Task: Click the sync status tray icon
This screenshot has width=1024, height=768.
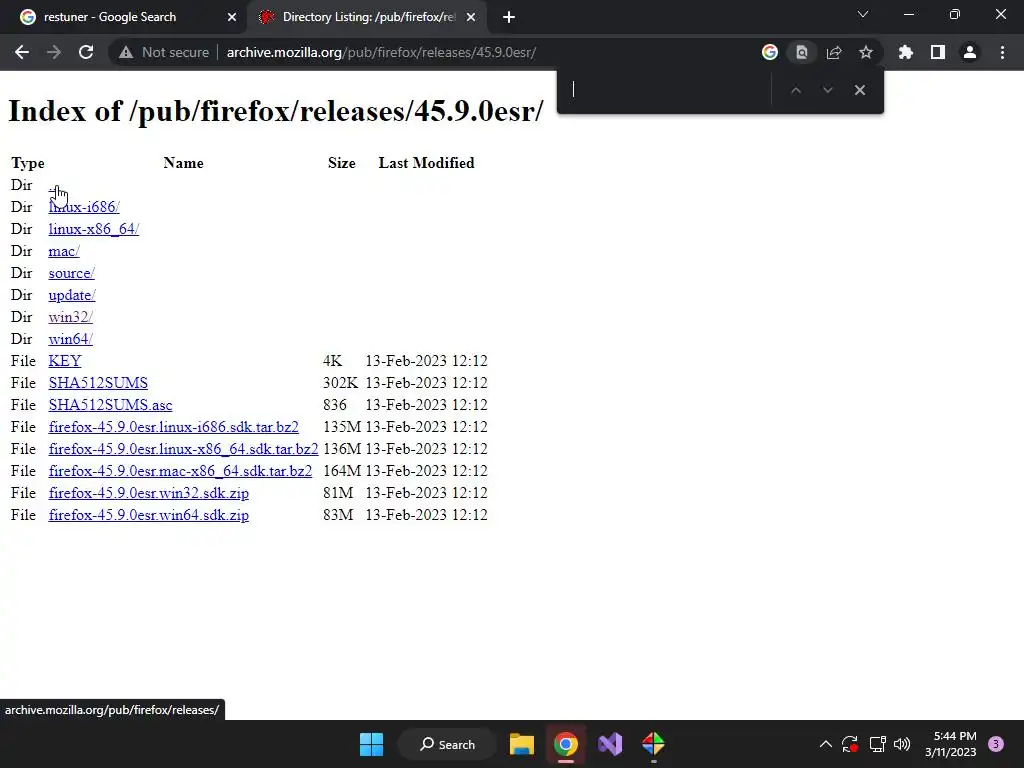Action: (850, 744)
